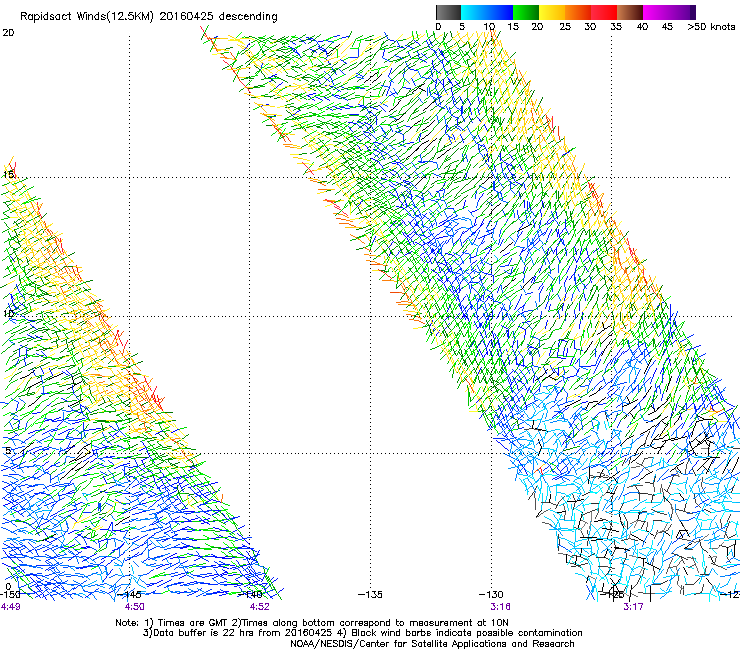Click the '>50 knots' legend label

[711, 27]
